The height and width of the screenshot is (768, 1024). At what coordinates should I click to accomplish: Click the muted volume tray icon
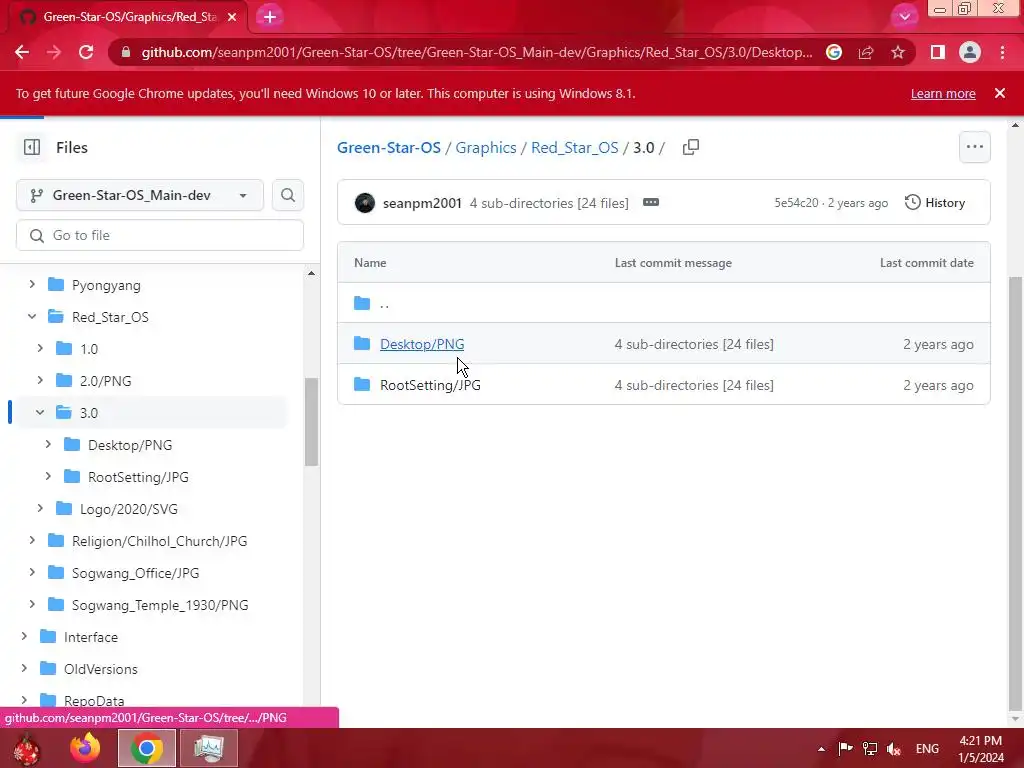point(894,749)
